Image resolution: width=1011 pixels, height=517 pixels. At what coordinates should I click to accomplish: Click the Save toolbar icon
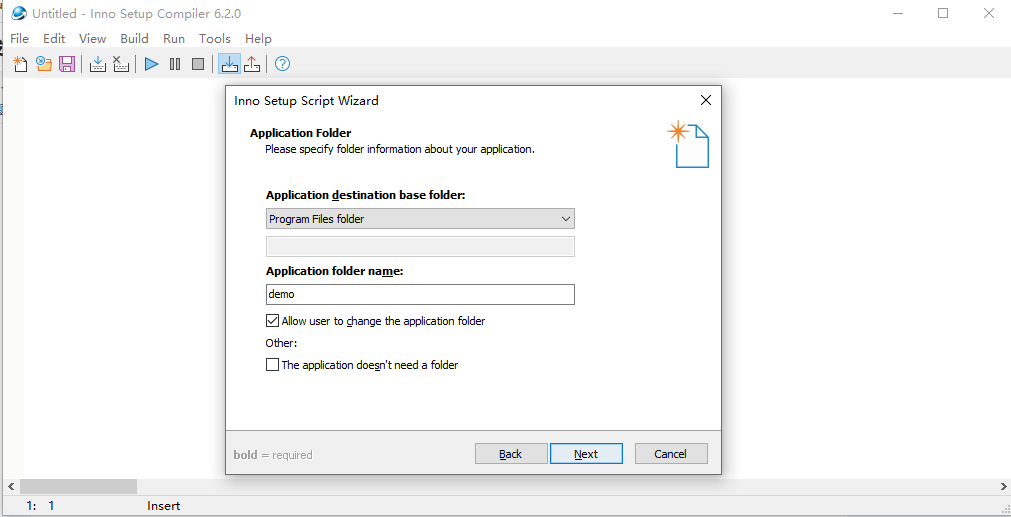point(67,64)
